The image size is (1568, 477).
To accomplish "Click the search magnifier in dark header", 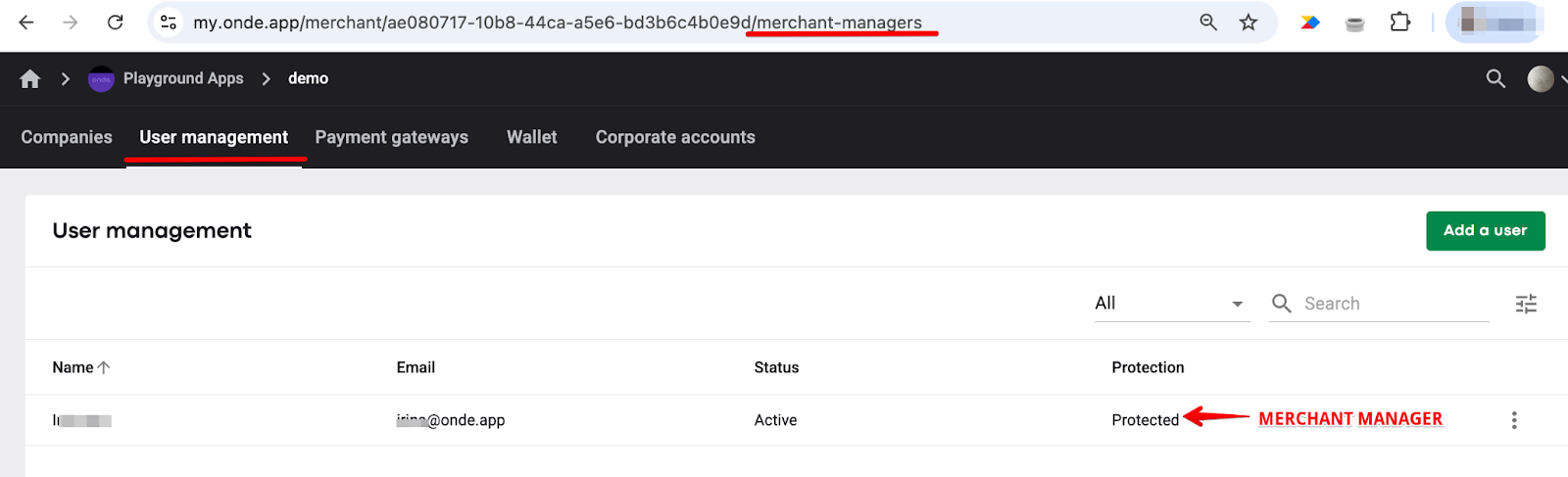I will click(x=1495, y=79).
